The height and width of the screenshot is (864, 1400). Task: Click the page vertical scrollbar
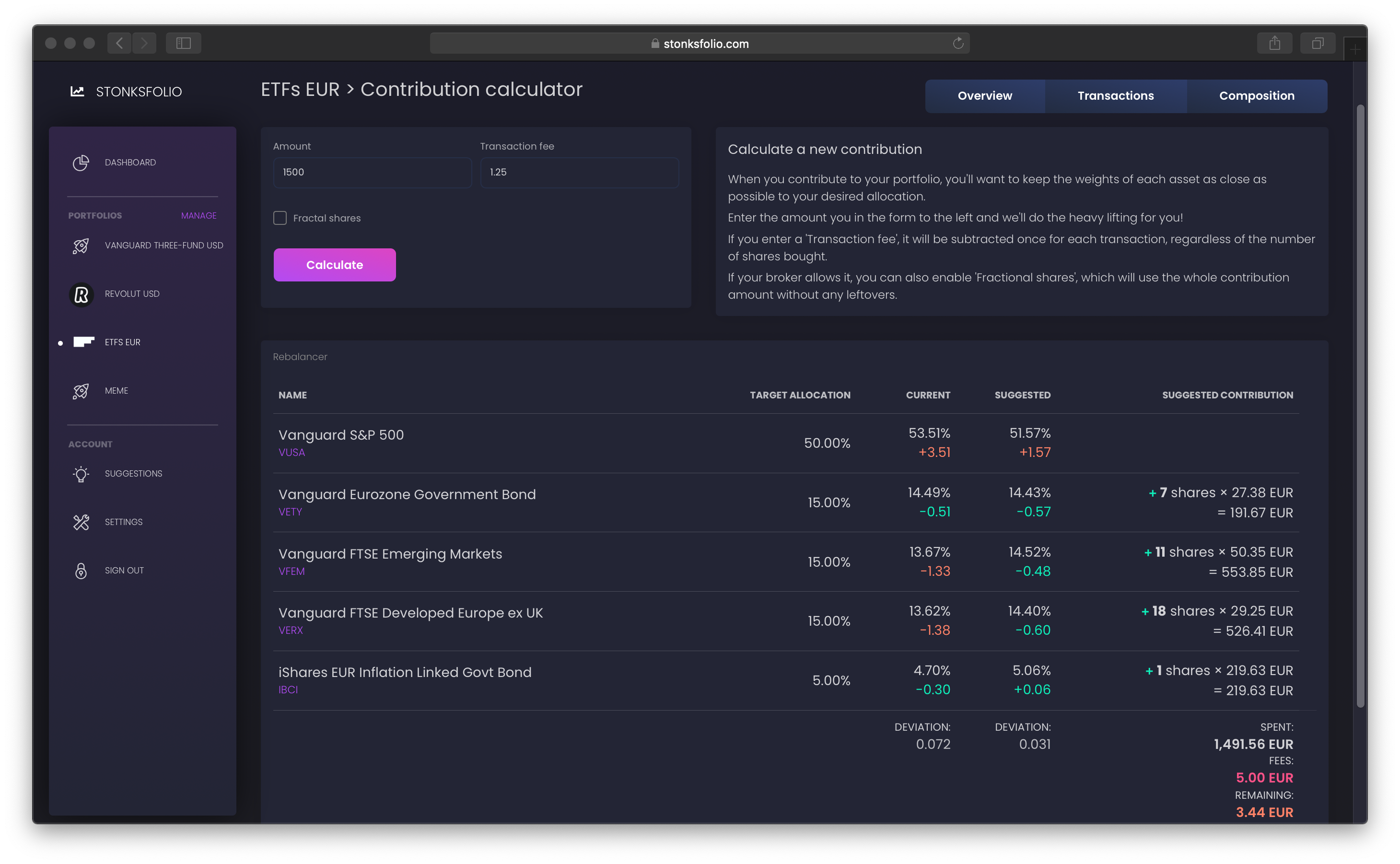(x=1360, y=406)
